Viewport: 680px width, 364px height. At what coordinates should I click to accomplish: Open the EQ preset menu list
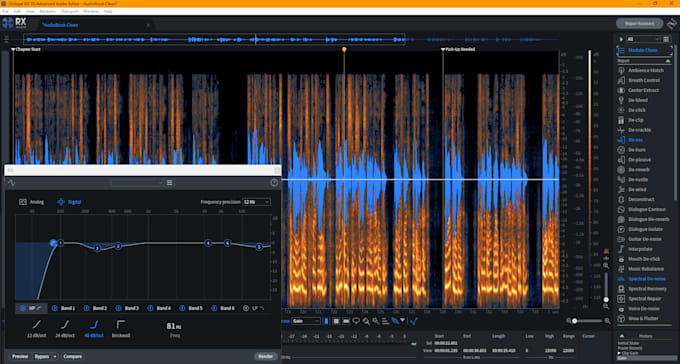point(170,183)
